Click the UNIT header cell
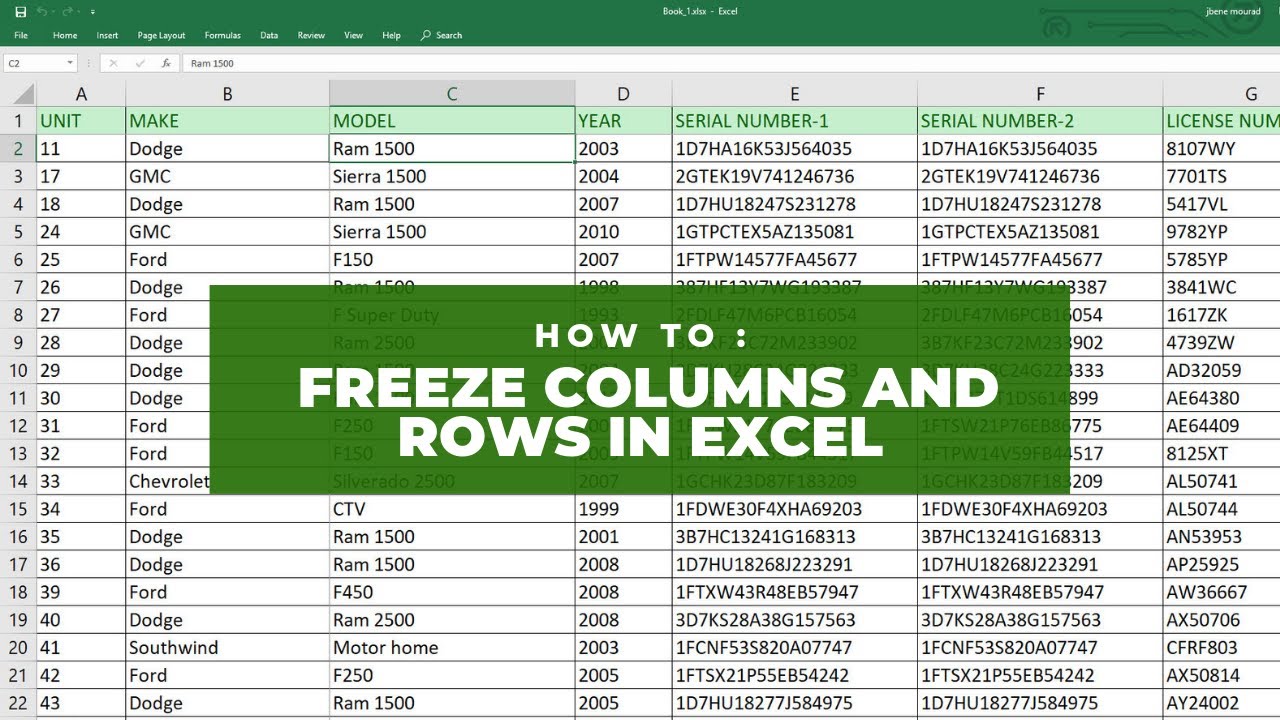The height and width of the screenshot is (720, 1280). coord(81,121)
